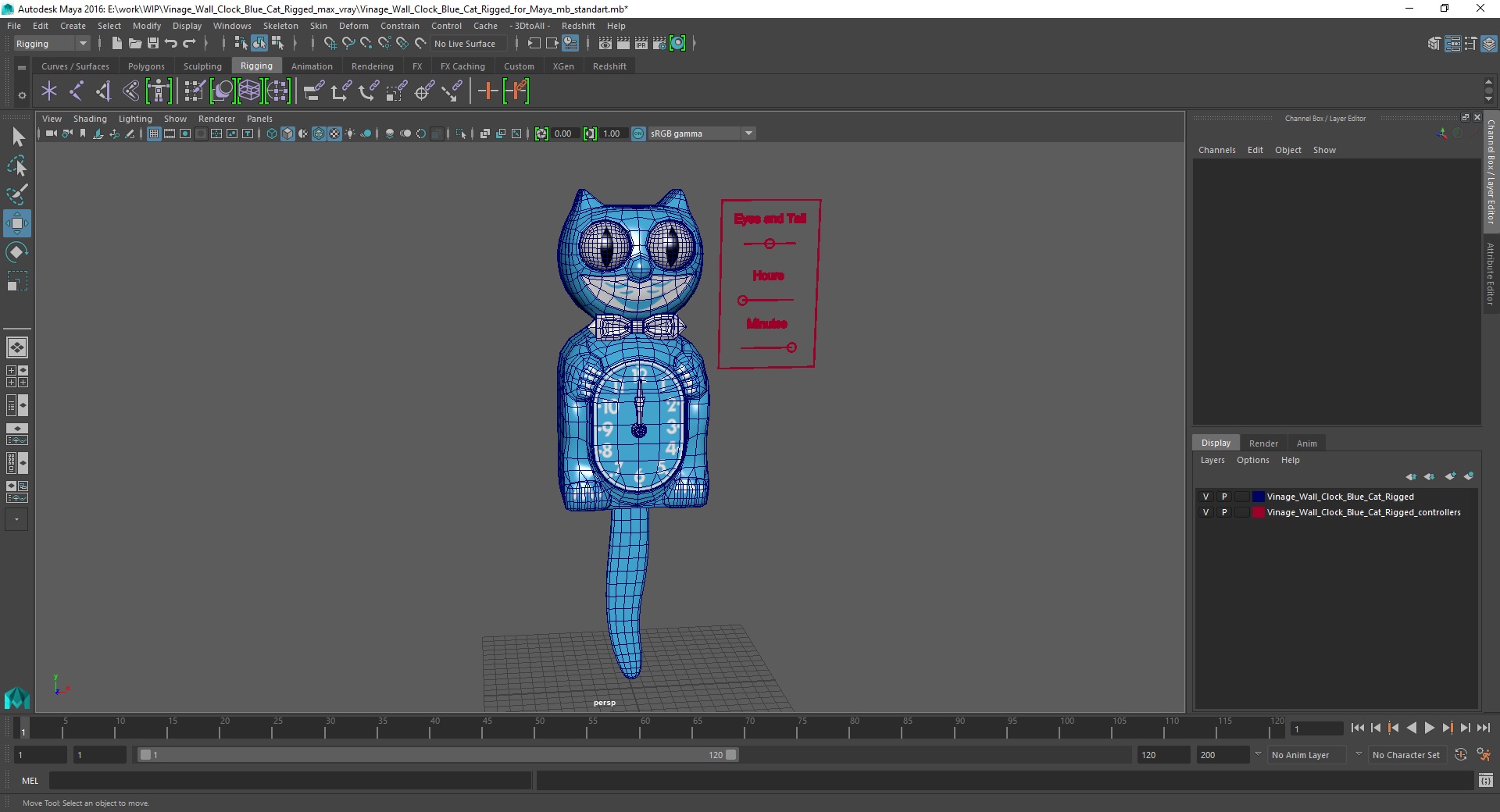
Task: Click the Create Joints shelf icon
Action: click(77, 91)
